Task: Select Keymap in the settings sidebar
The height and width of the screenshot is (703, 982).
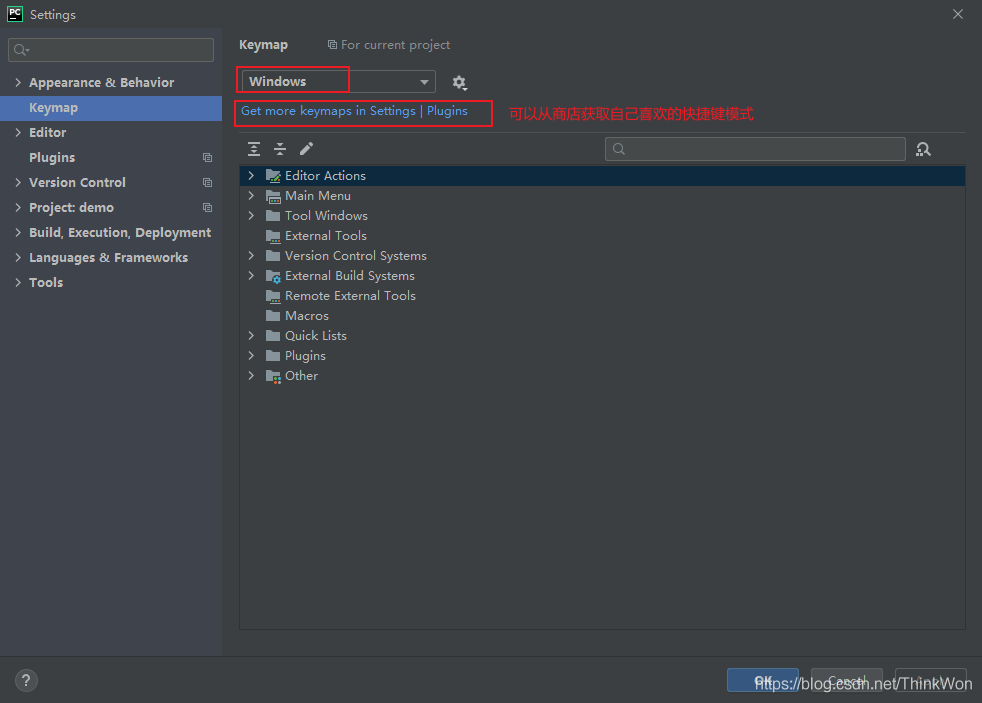Action: [53, 108]
